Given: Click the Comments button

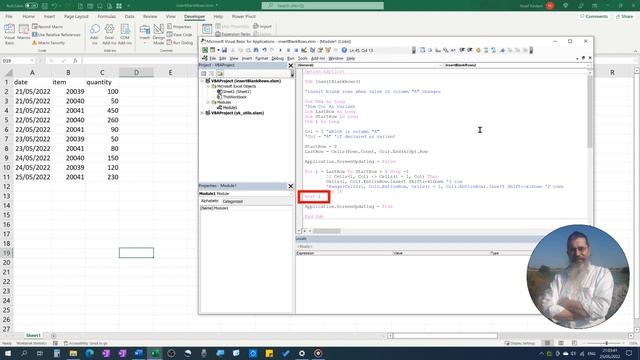Looking at the screenshot, I should (x=594, y=16).
